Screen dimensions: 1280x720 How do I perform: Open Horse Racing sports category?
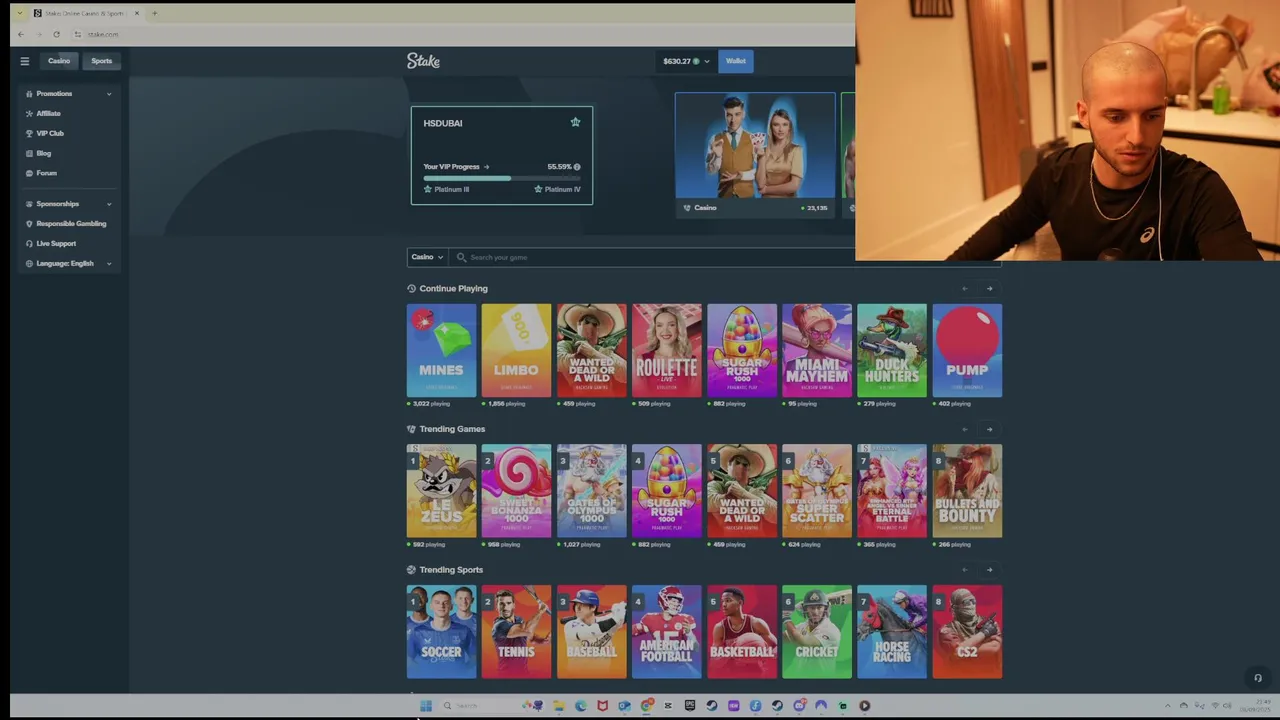[x=892, y=632]
